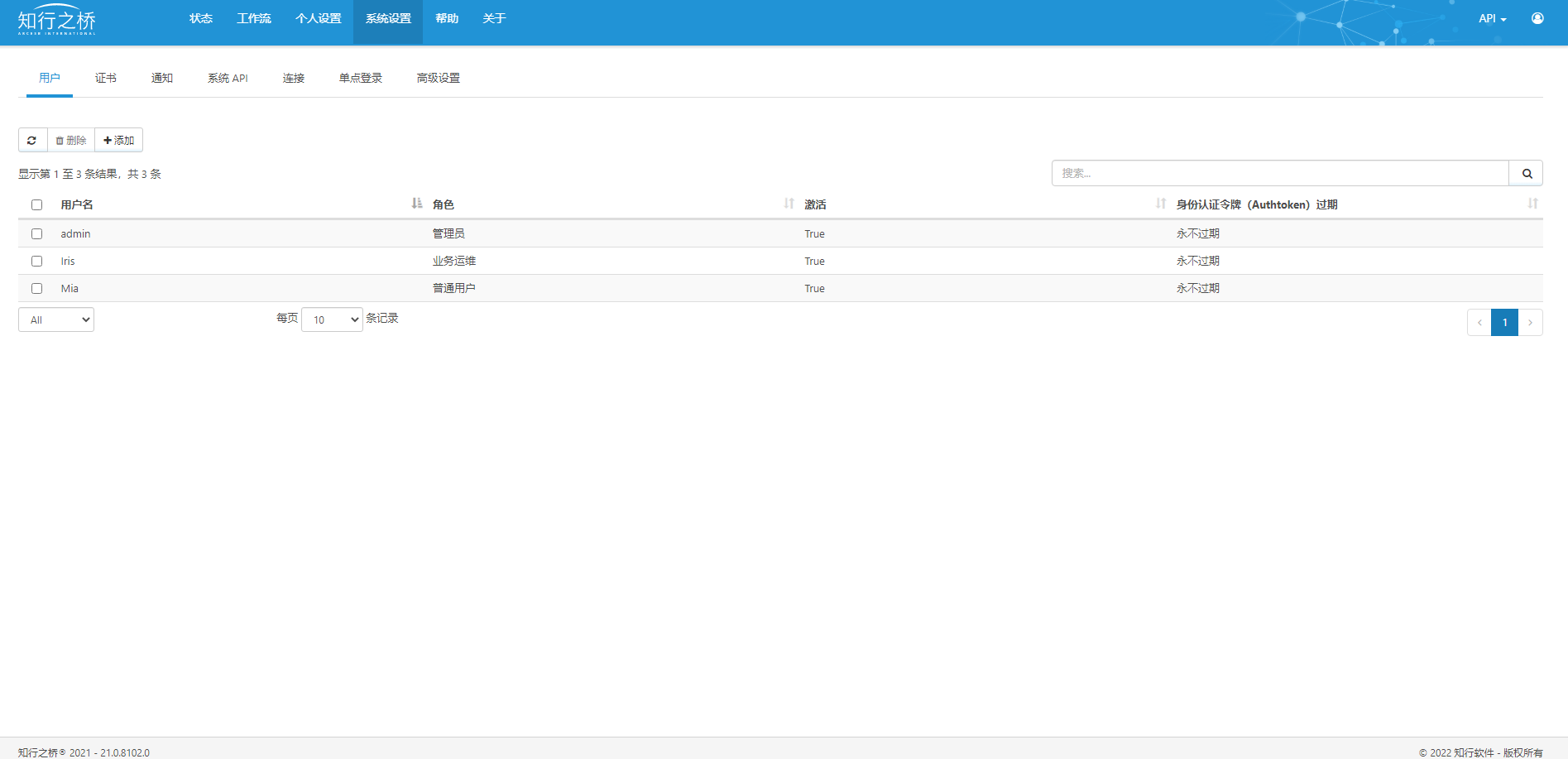Open the 工作流 menu

coord(254,18)
